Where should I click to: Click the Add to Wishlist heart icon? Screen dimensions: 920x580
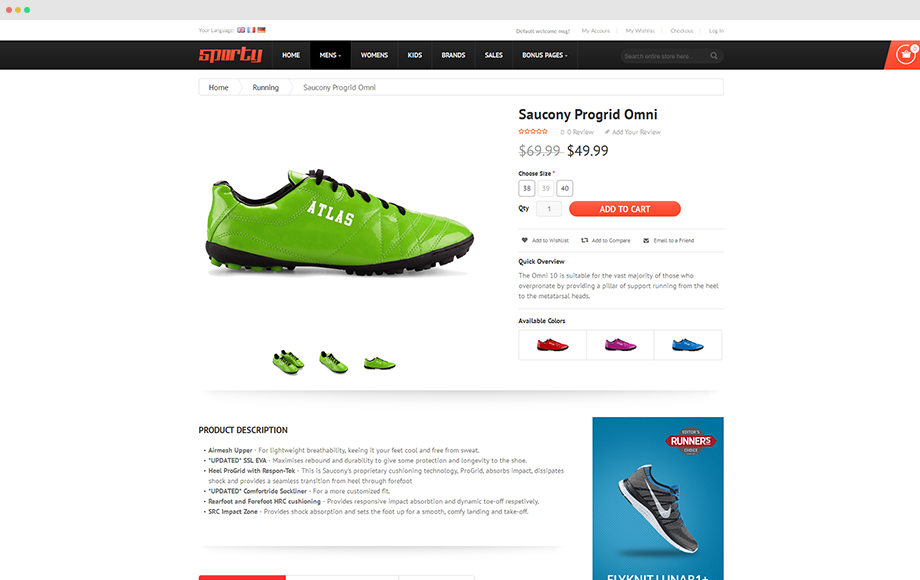pyautogui.click(x=525, y=240)
